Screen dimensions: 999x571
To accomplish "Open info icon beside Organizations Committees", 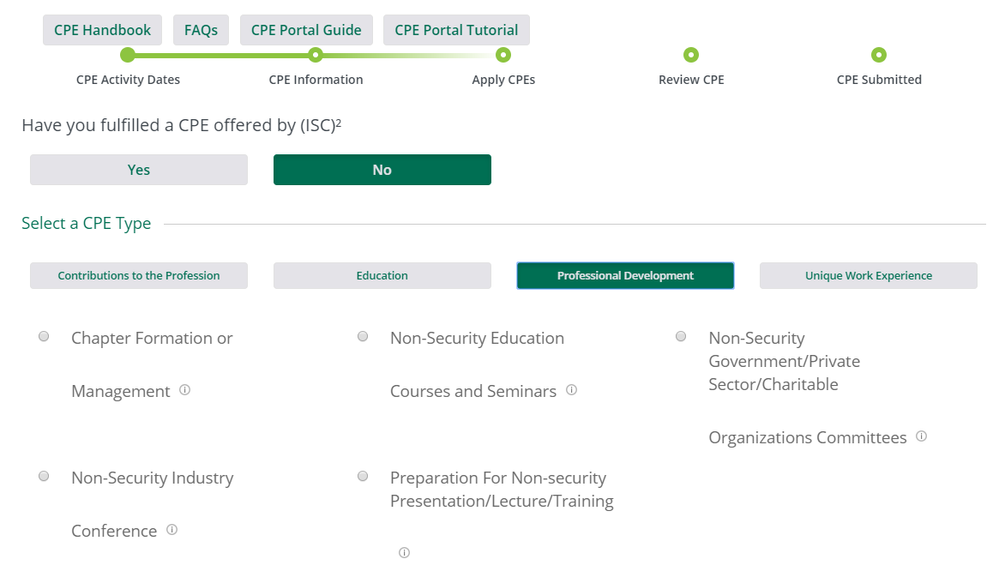I will (921, 436).
